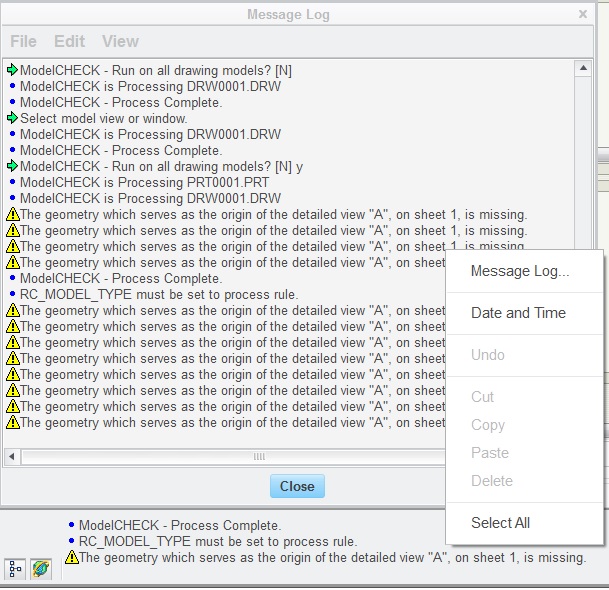Click the horizontal scrollbar left arrow
Image resolution: width=609 pixels, height=590 pixels.
[12, 457]
